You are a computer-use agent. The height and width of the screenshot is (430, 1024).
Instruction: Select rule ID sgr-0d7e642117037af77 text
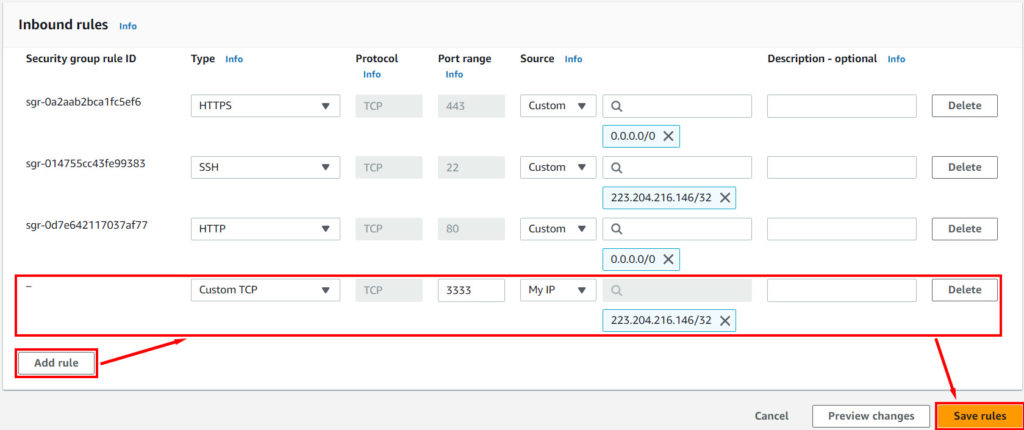tap(85, 225)
